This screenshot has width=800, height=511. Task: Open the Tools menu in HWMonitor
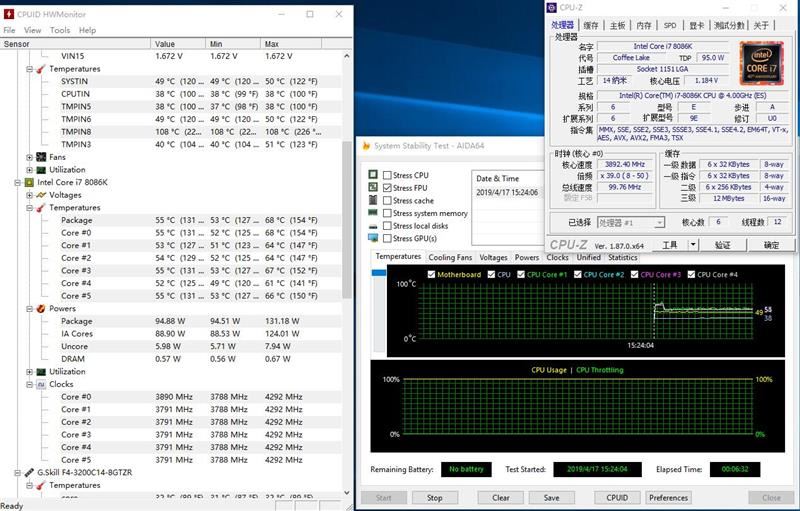coord(60,30)
